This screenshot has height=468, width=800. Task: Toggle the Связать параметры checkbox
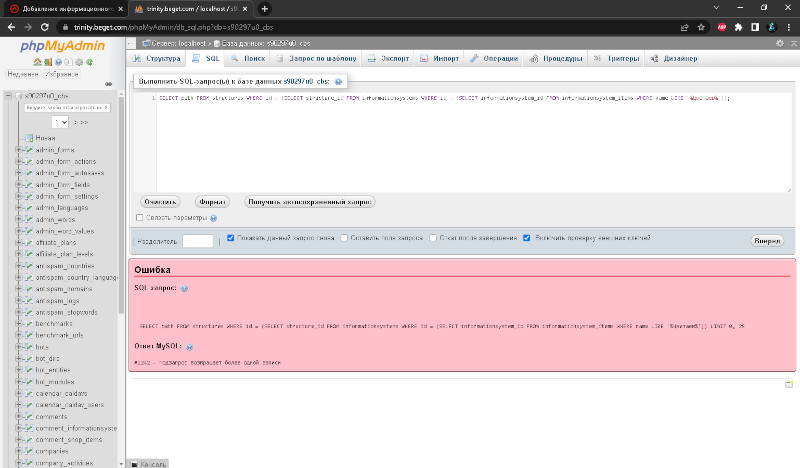coord(139,217)
